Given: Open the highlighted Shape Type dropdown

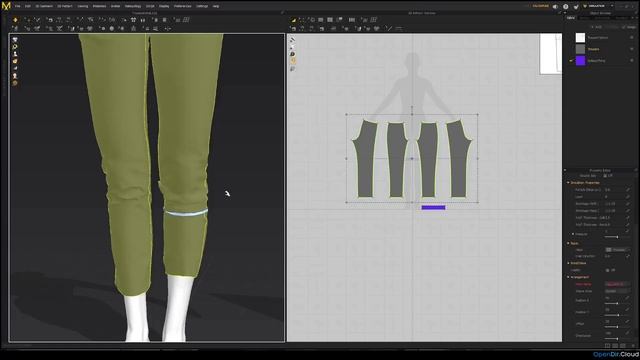Looking at the screenshot, I should [x=617, y=284].
